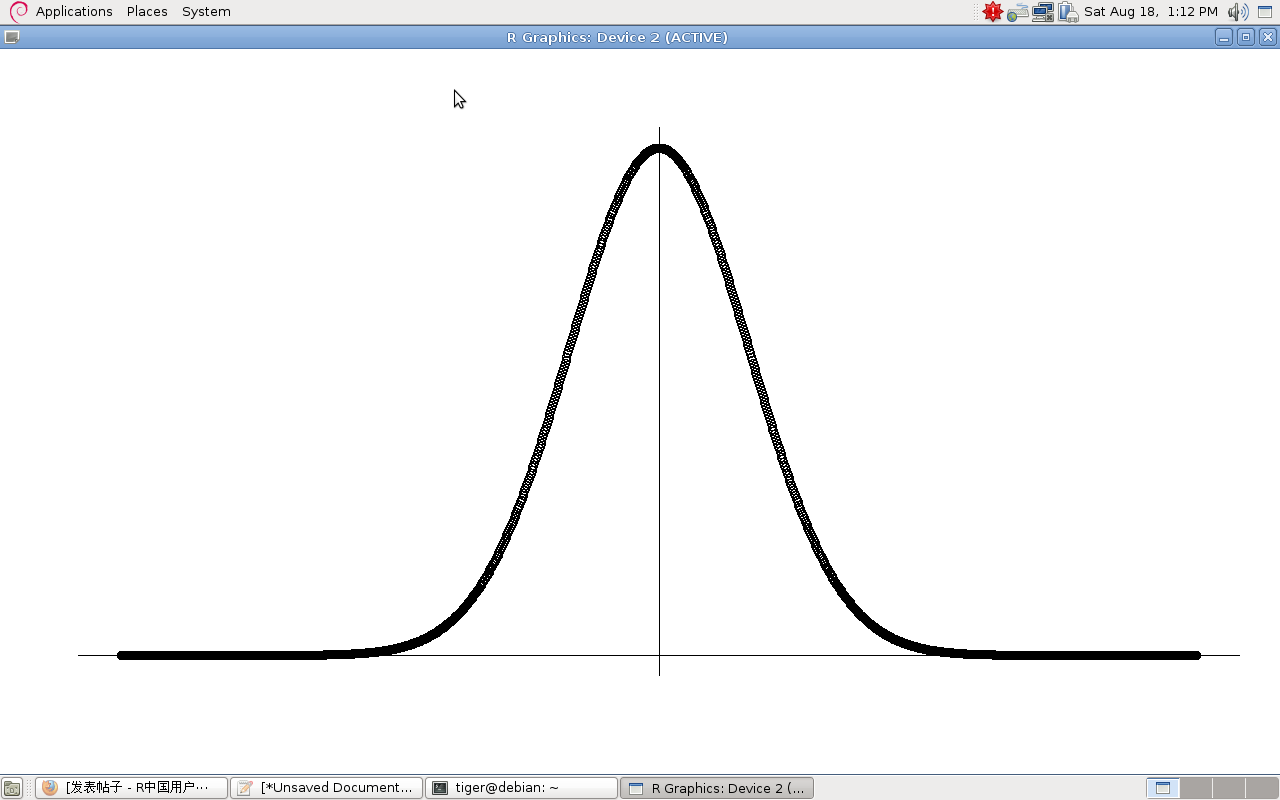
Task: Minimize the R Graphics window
Action: [x=1224, y=37]
